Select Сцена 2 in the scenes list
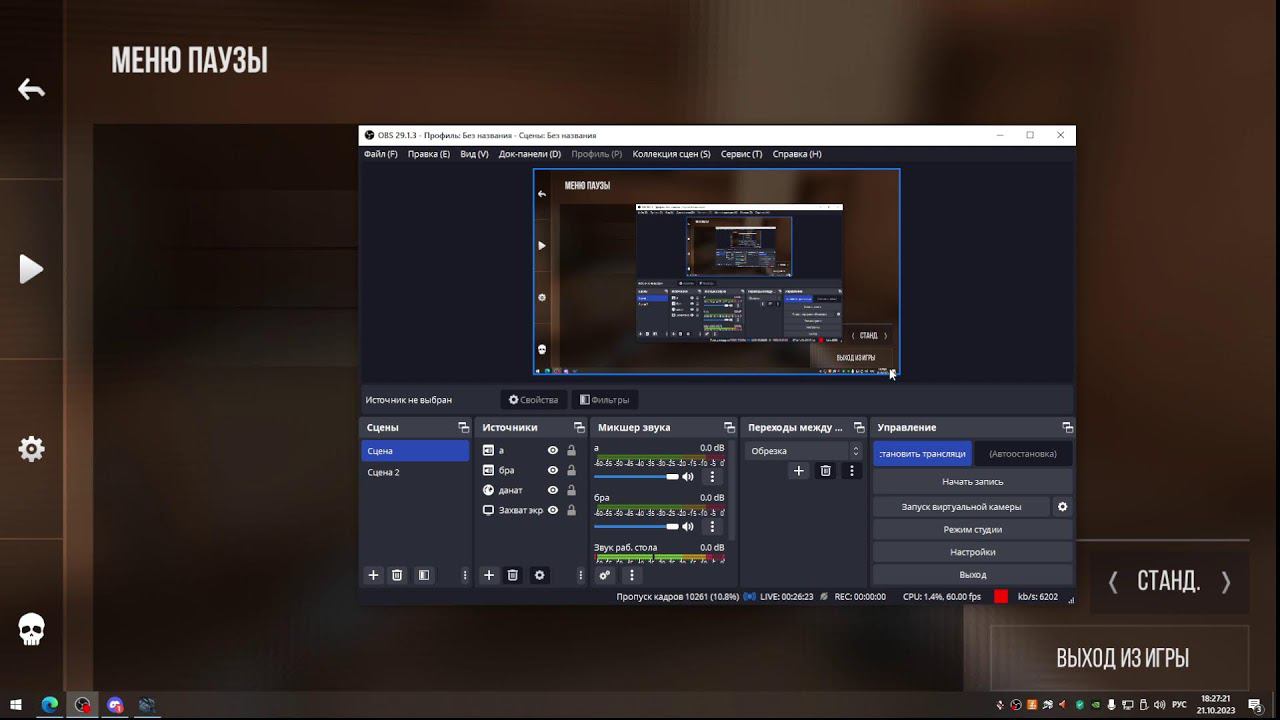Viewport: 1280px width, 720px height. coord(415,472)
